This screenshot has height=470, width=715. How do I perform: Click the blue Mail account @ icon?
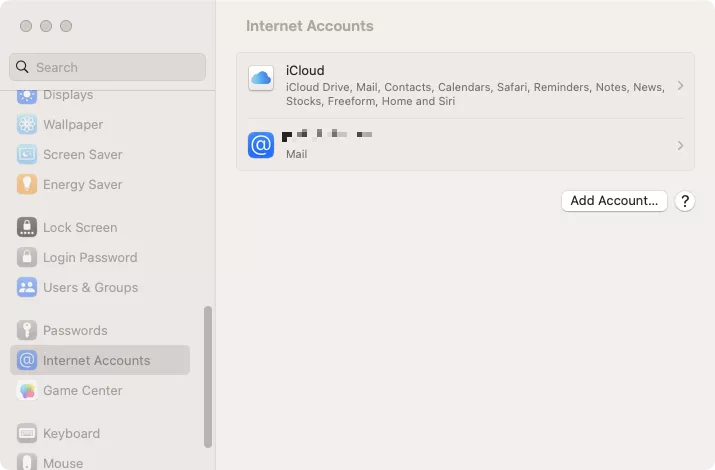click(261, 145)
